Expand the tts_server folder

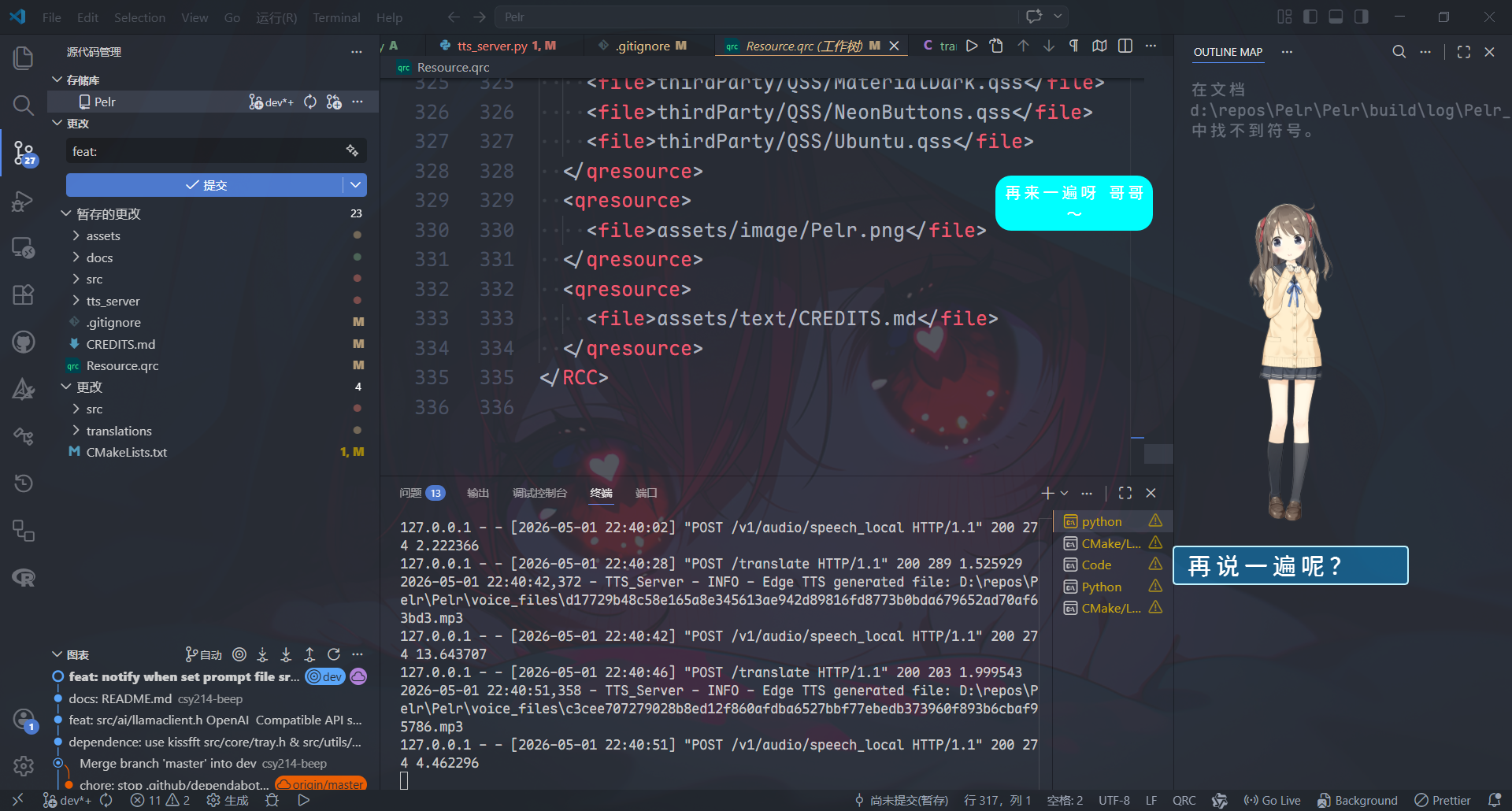click(x=76, y=301)
